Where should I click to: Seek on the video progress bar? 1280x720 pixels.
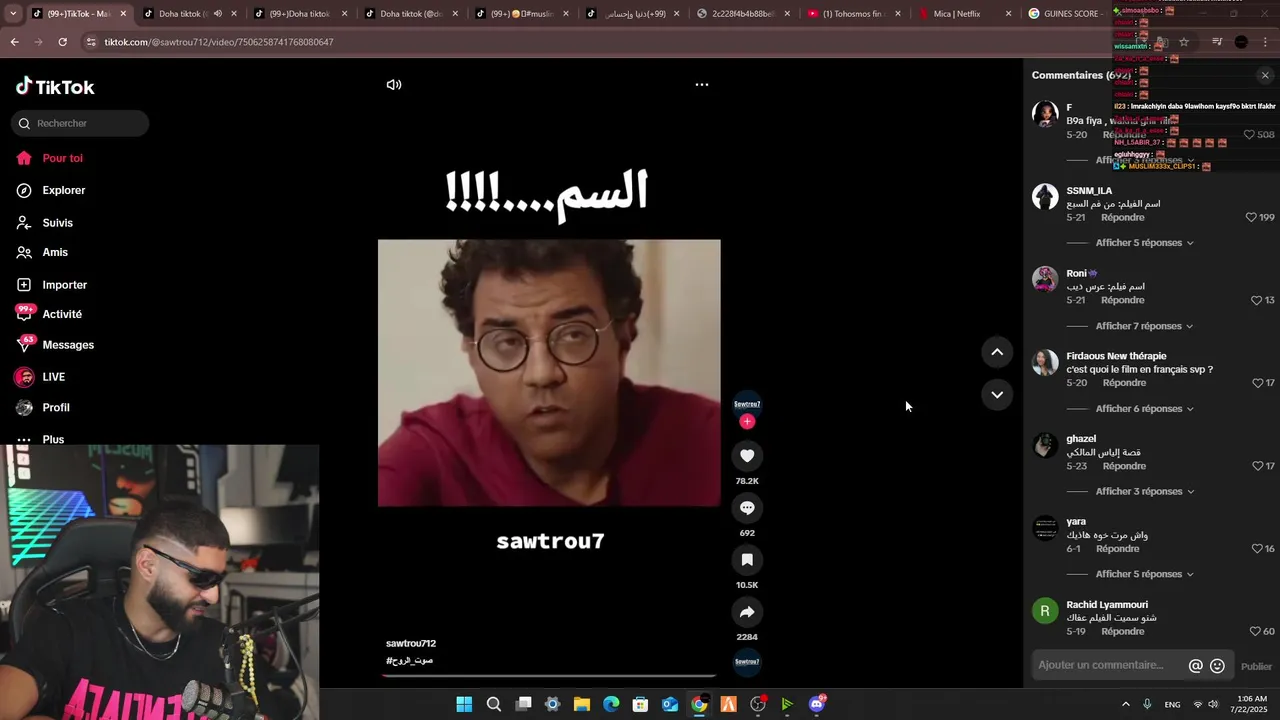click(x=549, y=676)
